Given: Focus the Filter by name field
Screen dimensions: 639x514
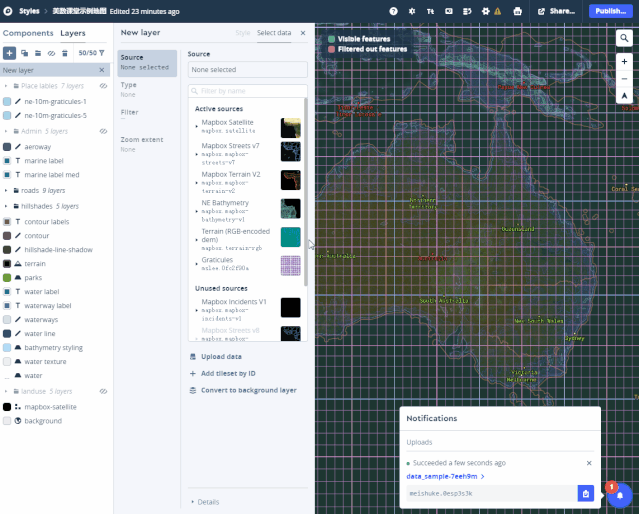Looking at the screenshot, I should tap(248, 91).
